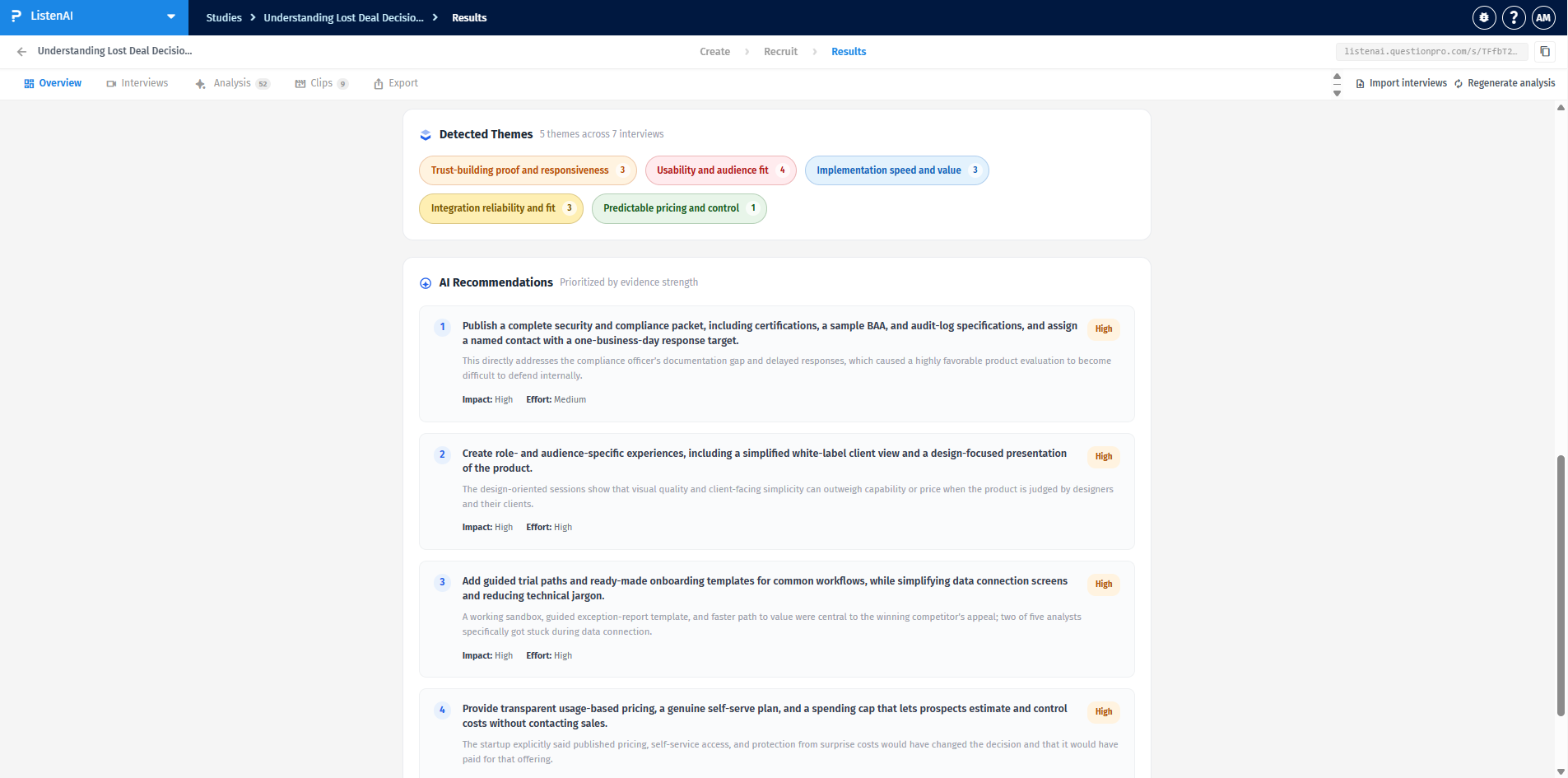Image resolution: width=1568 pixels, height=778 pixels.
Task: Open recommendation 4 about transparent usage-based pricing
Action: coord(776,733)
